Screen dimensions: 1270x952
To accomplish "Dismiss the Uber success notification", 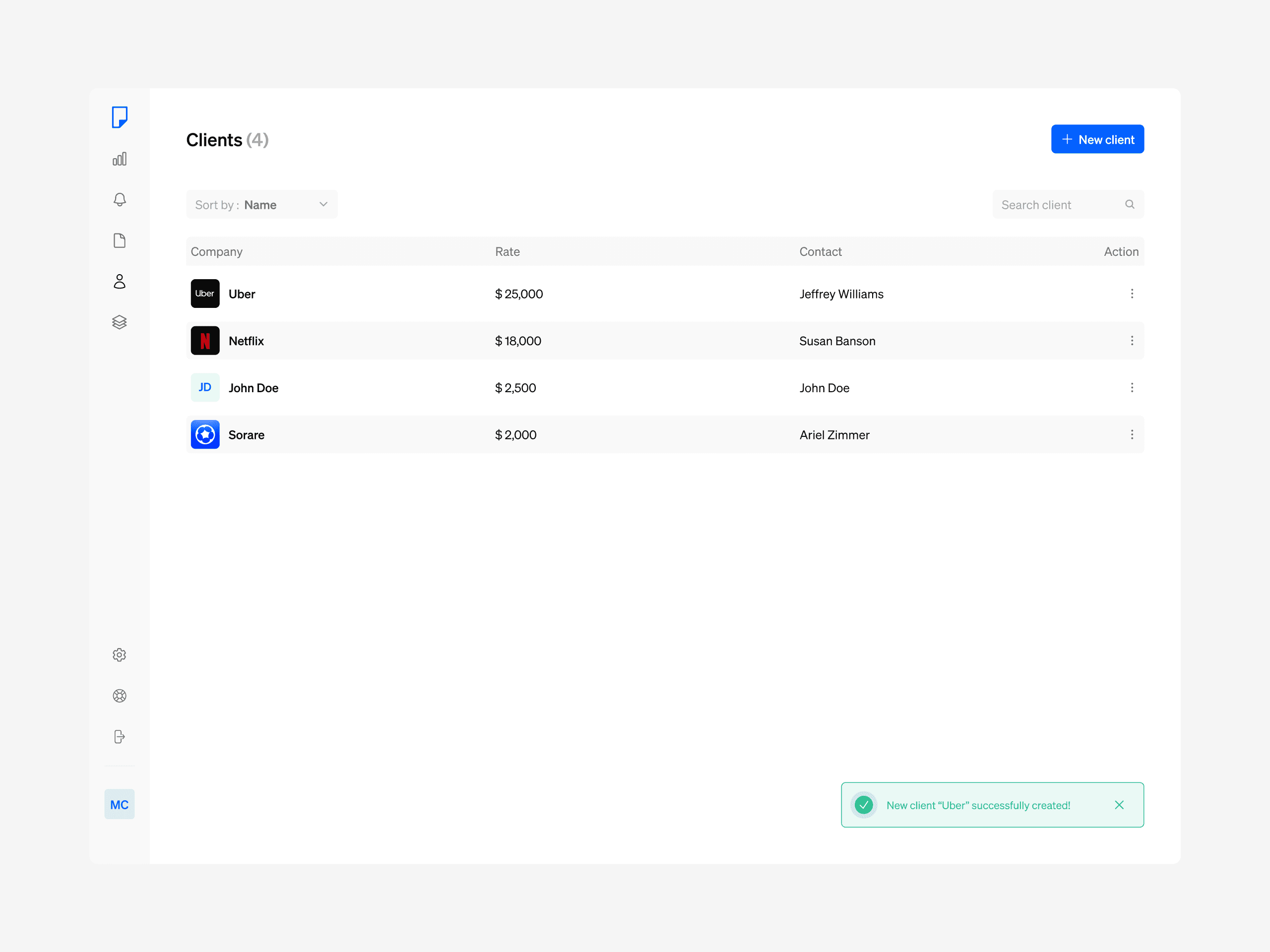I will (1119, 805).
